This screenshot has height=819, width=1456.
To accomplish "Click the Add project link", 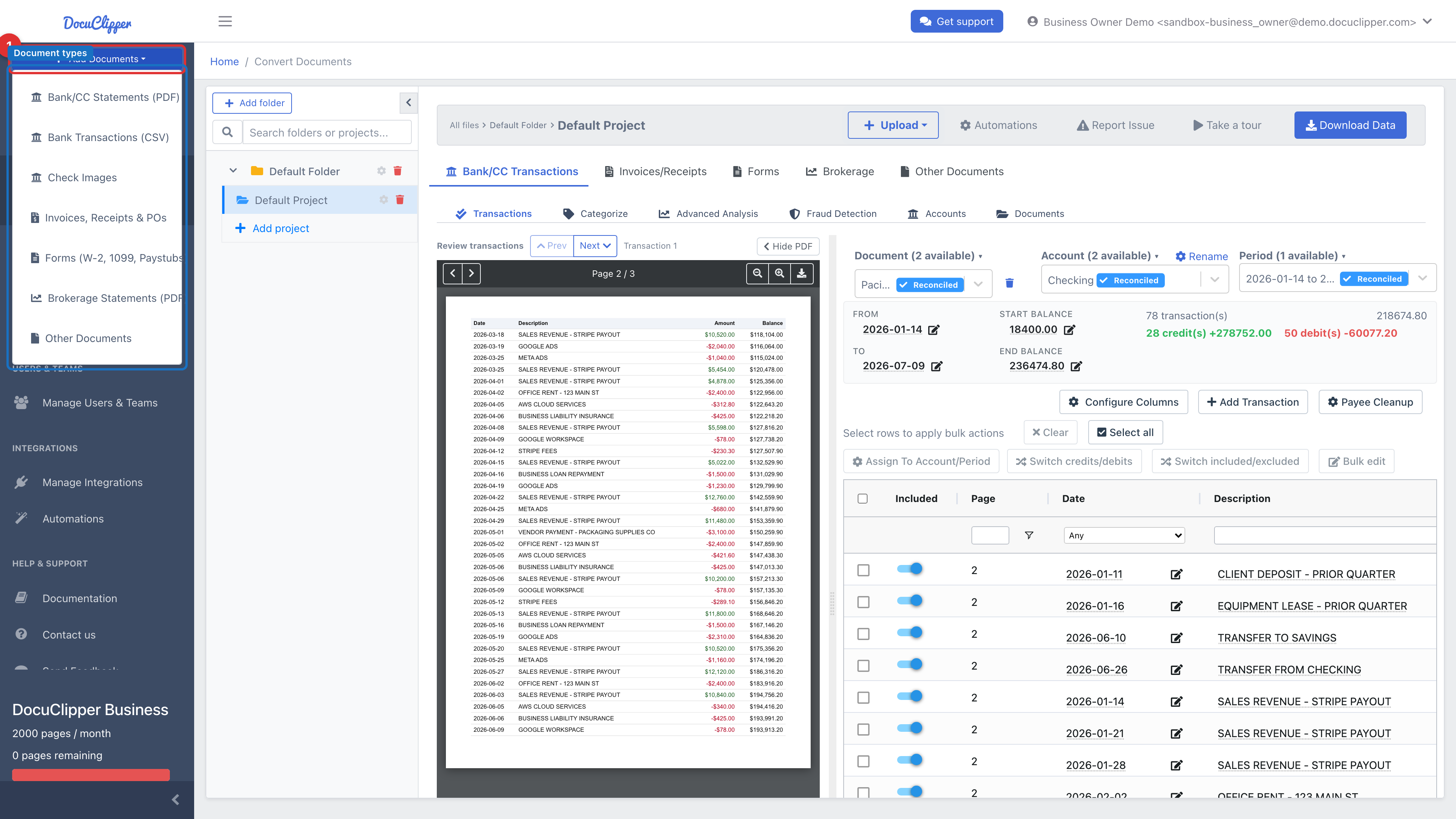I will point(272,228).
